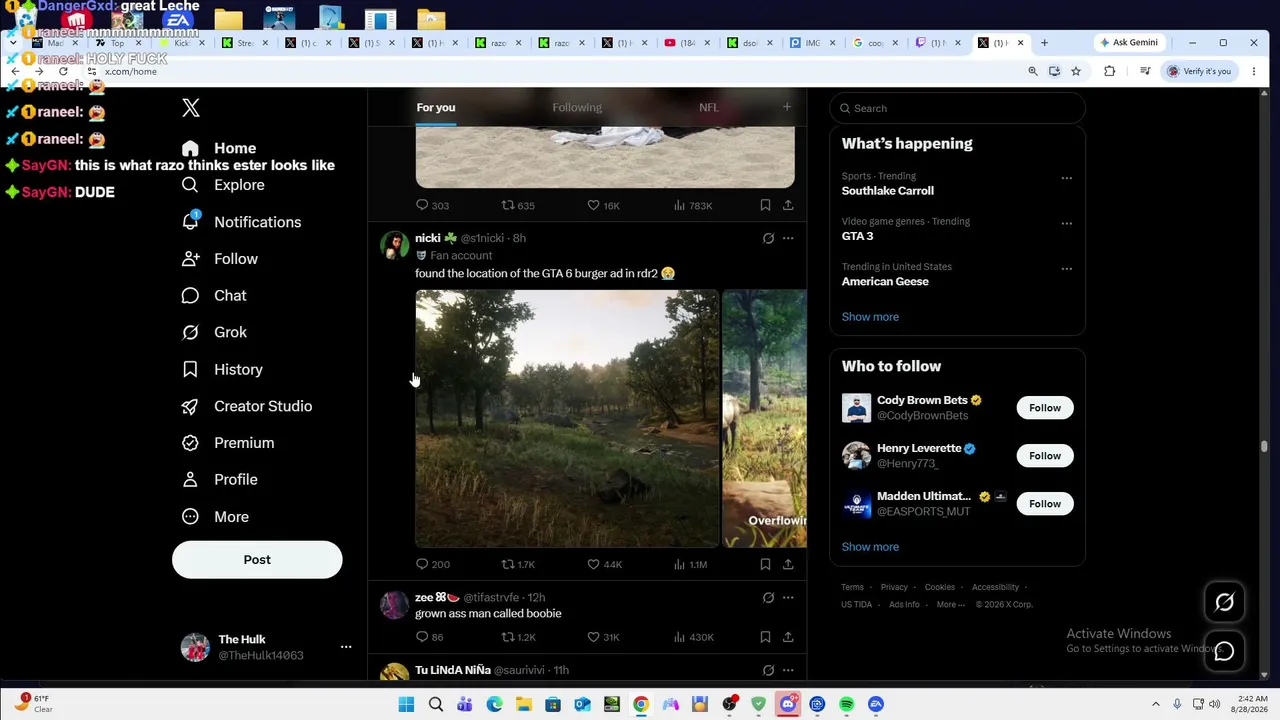Bookmark nicki's GTA 6 burger ad post

pyautogui.click(x=765, y=564)
